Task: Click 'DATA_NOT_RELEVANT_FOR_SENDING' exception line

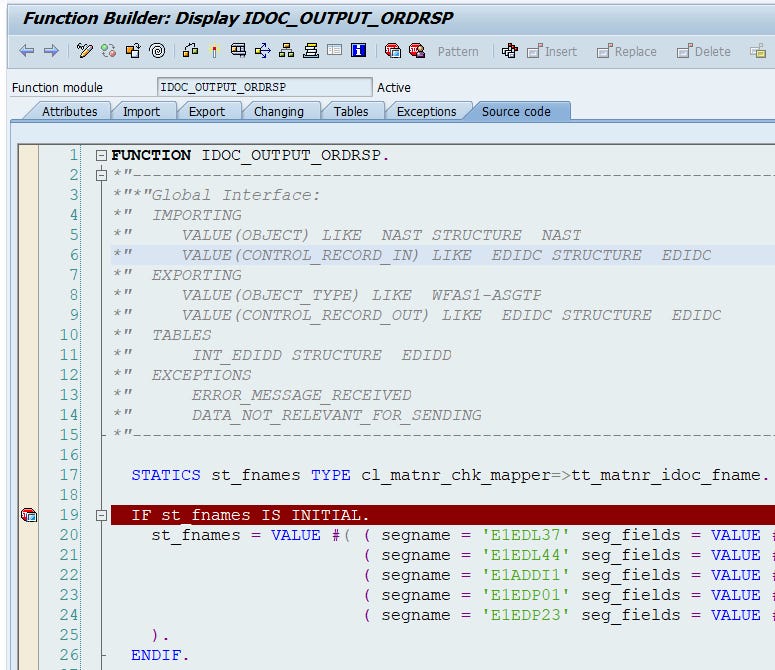Action: [x=337, y=415]
